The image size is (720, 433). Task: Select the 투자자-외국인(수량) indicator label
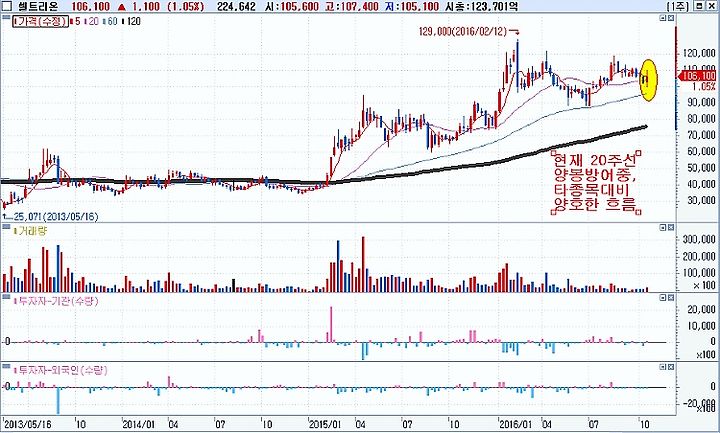(61, 371)
